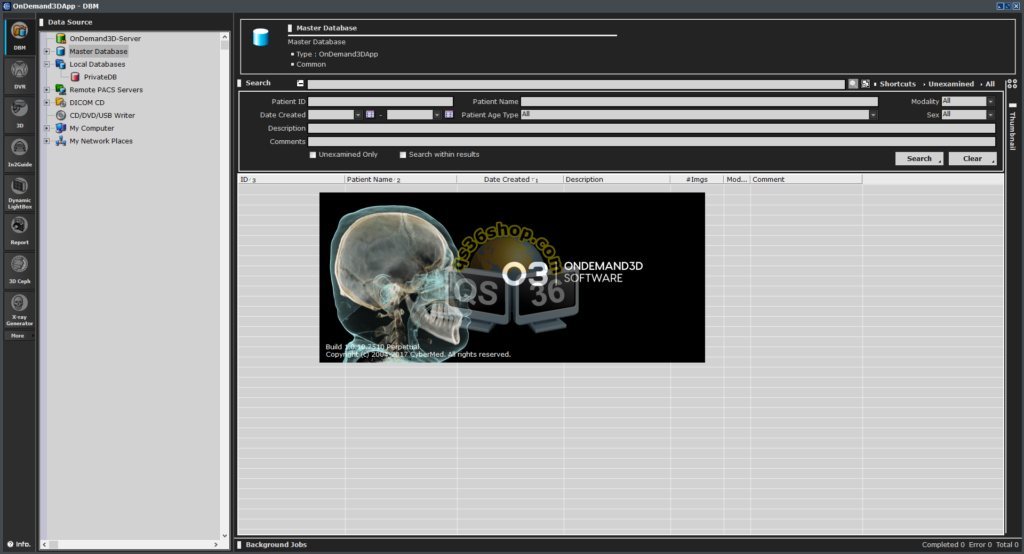Viewport: 1024px width, 554px height.
Task: Expand the Remote PACS Servers node
Action: click(47, 90)
